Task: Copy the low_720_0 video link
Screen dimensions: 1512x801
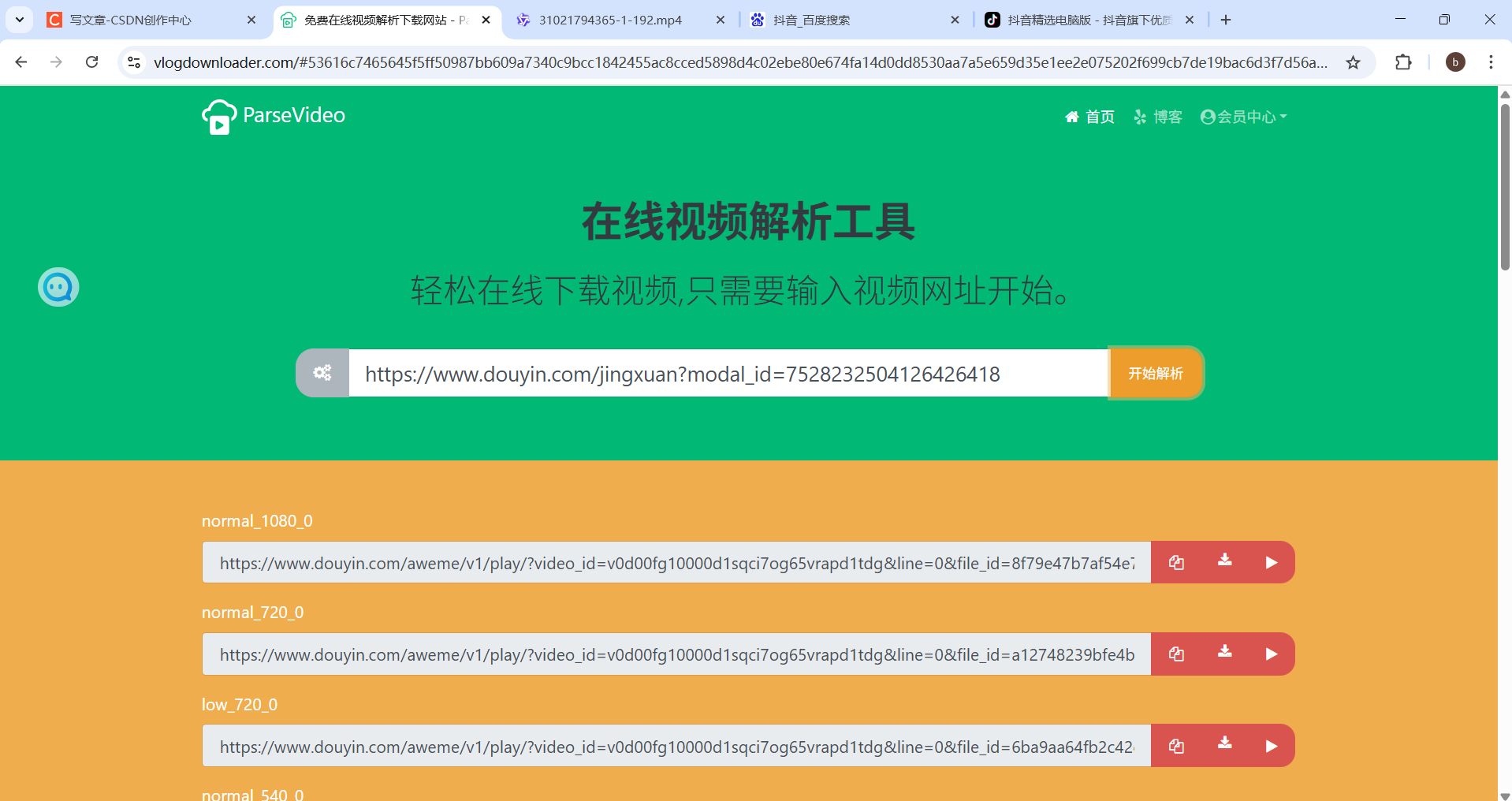Action: [1176, 746]
